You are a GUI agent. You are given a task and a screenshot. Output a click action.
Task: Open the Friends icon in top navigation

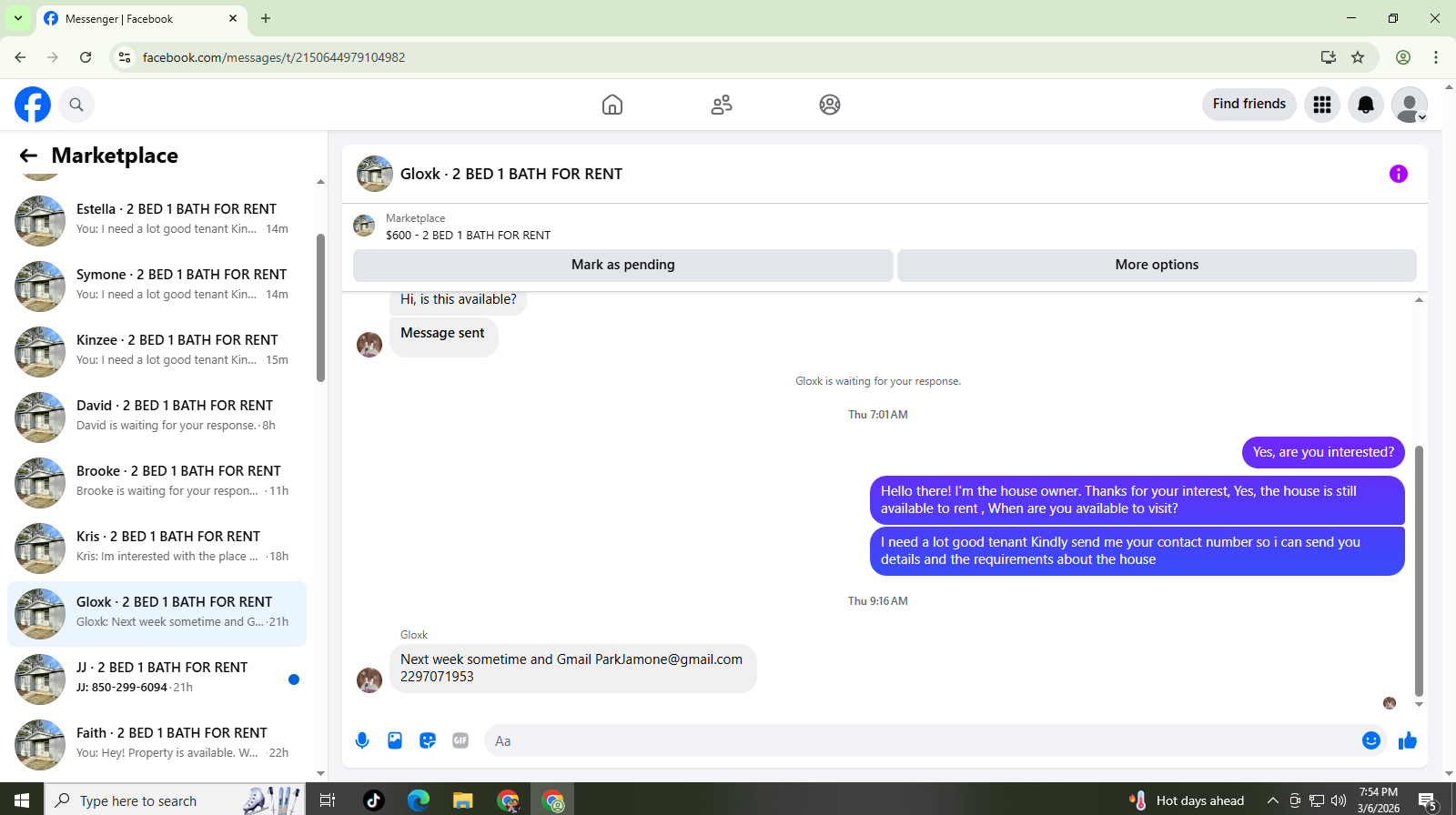tap(722, 105)
